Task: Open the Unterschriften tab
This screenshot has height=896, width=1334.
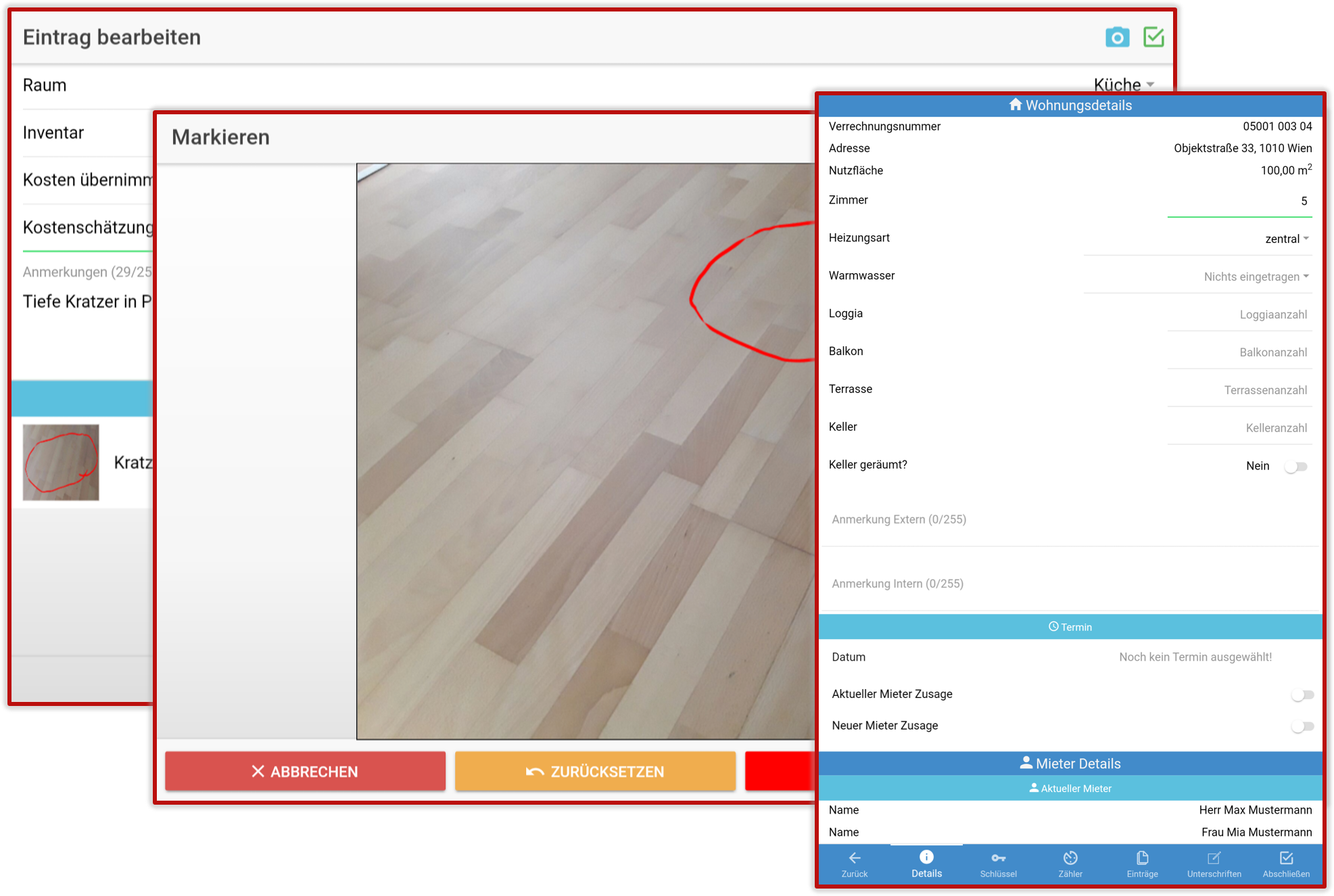Action: (x=1214, y=864)
